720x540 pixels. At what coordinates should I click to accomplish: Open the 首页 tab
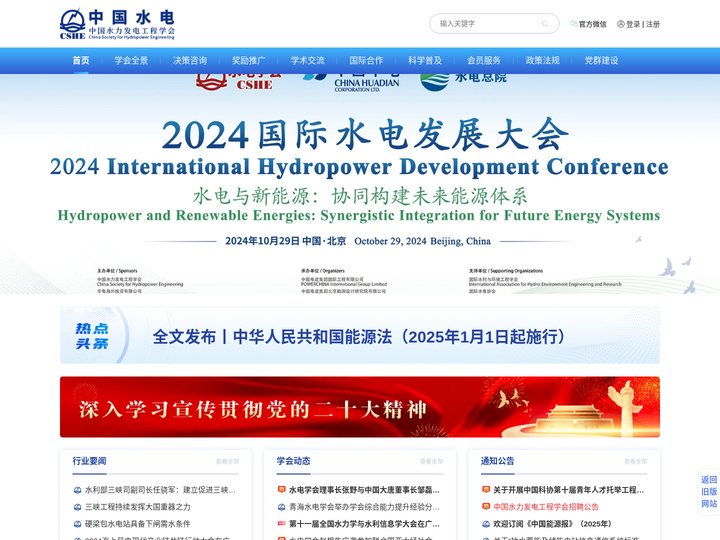click(81, 60)
